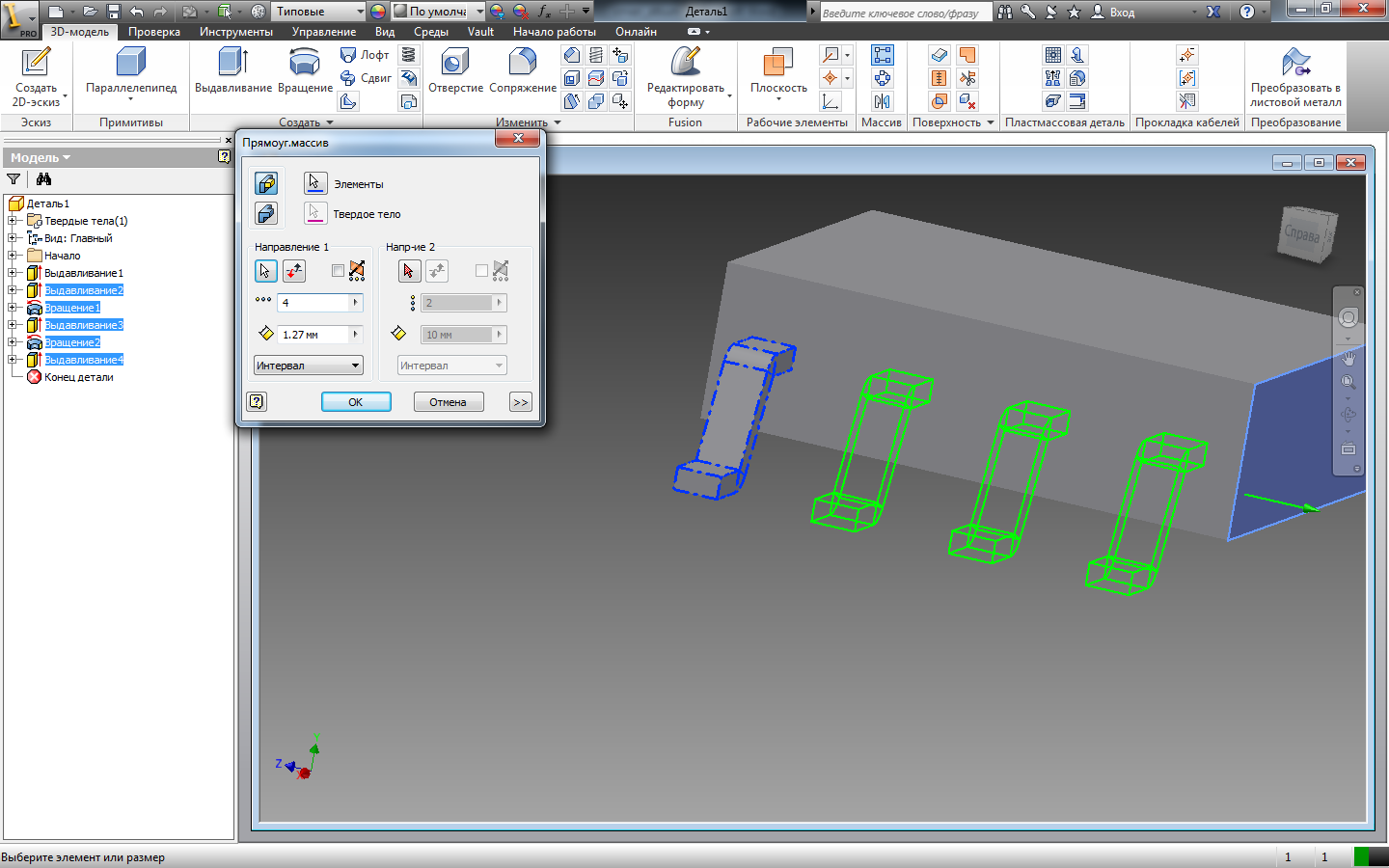The width and height of the screenshot is (1389, 868).
Task: Toggle the Твердое тело selection arrow button
Action: (x=315, y=213)
